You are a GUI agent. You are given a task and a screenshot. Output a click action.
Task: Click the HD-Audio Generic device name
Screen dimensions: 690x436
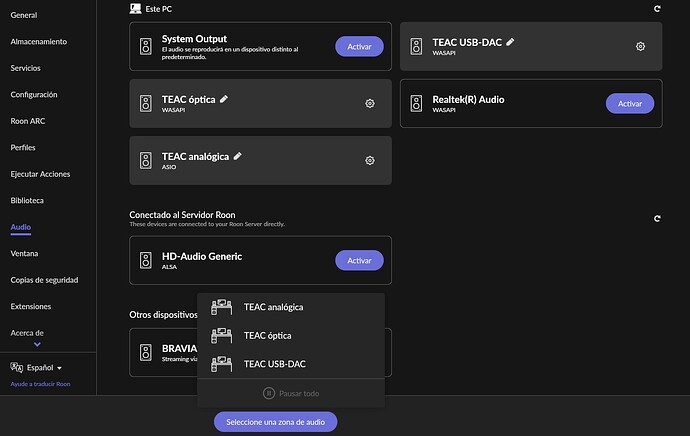tap(202, 256)
